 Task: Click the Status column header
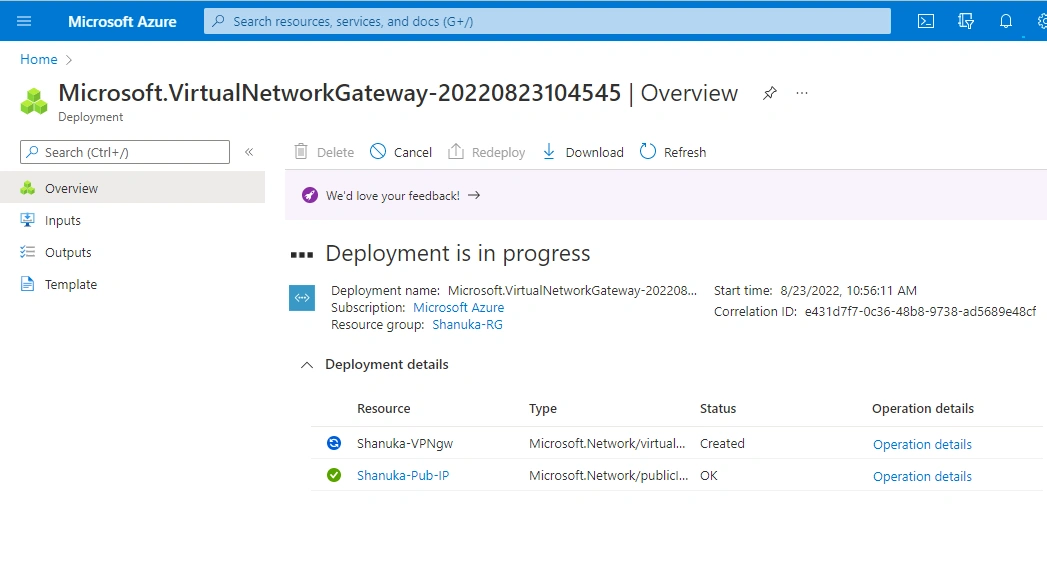coord(718,409)
